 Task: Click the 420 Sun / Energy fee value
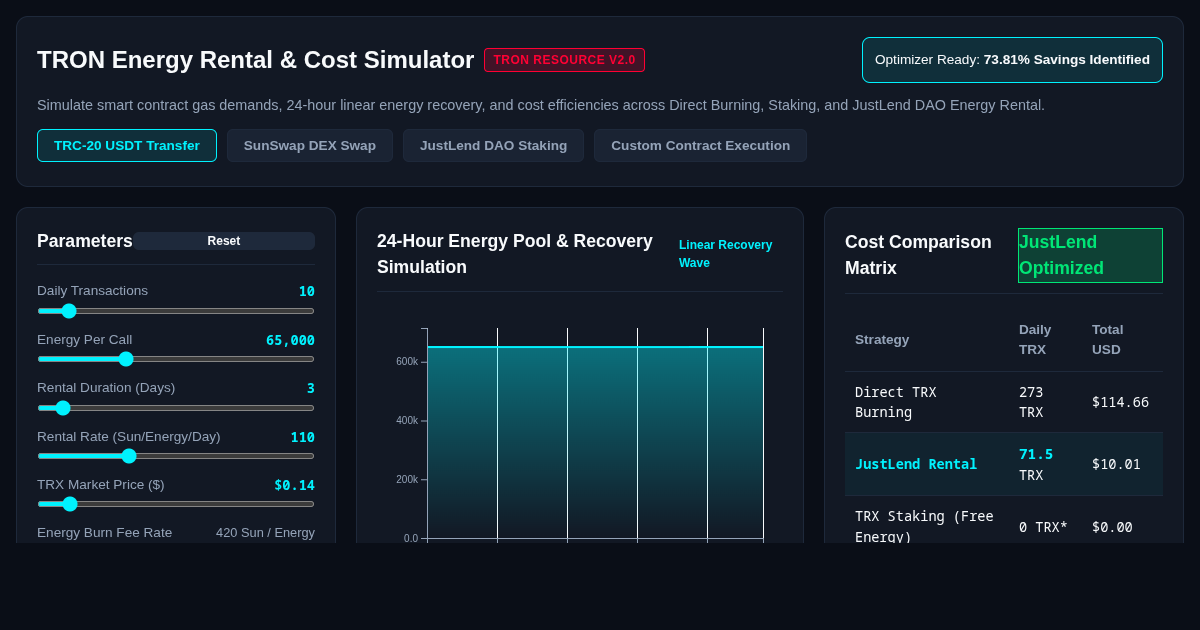pyautogui.click(x=265, y=532)
